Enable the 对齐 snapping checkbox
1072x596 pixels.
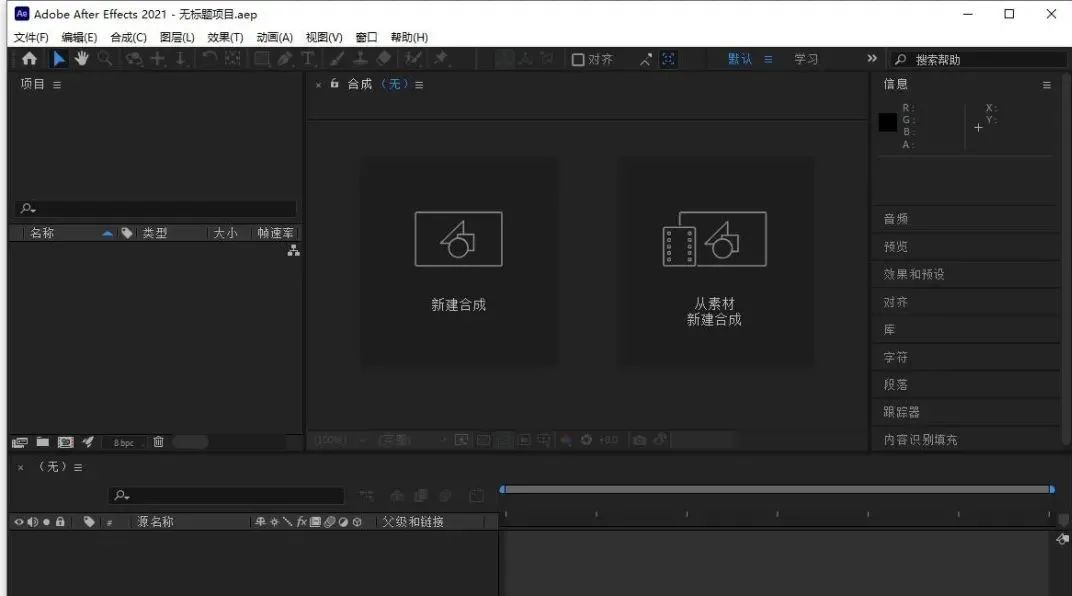578,59
